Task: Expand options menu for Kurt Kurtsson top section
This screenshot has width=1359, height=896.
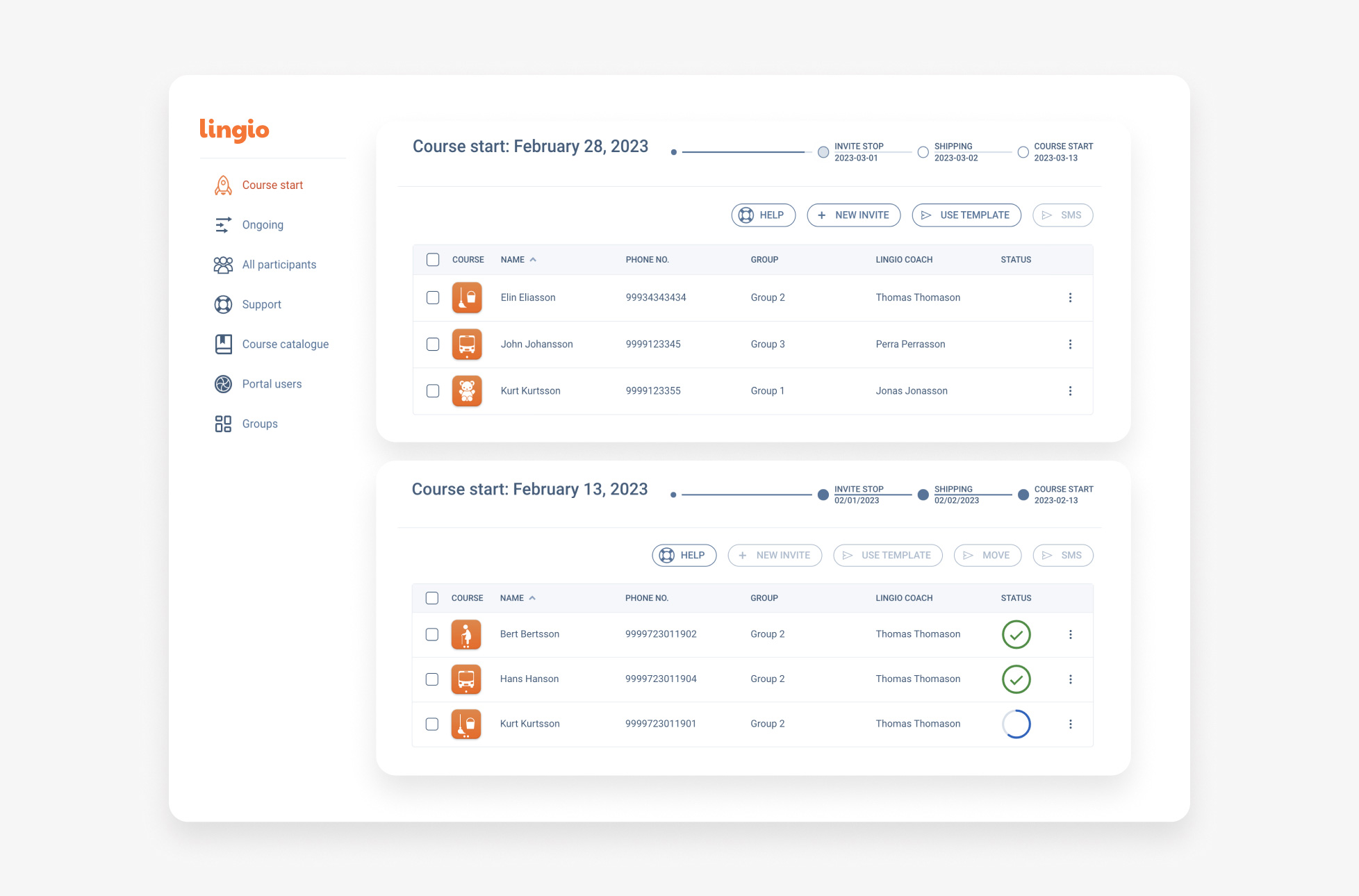Action: [1070, 391]
